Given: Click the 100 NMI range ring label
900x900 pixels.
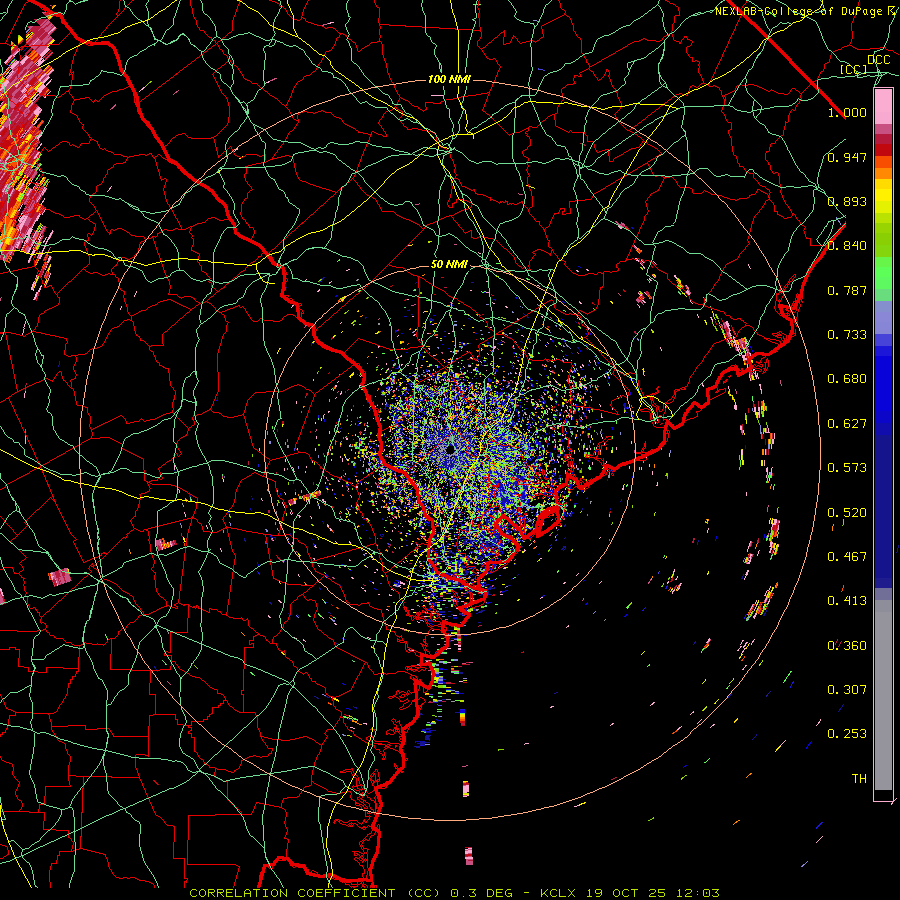Looking at the screenshot, I should 449,79.
